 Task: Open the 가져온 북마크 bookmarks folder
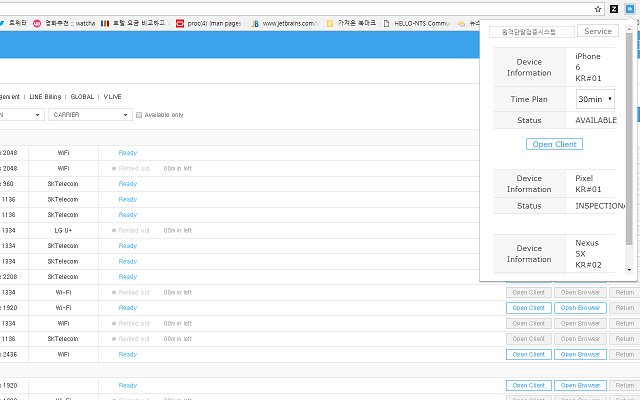tap(351, 23)
